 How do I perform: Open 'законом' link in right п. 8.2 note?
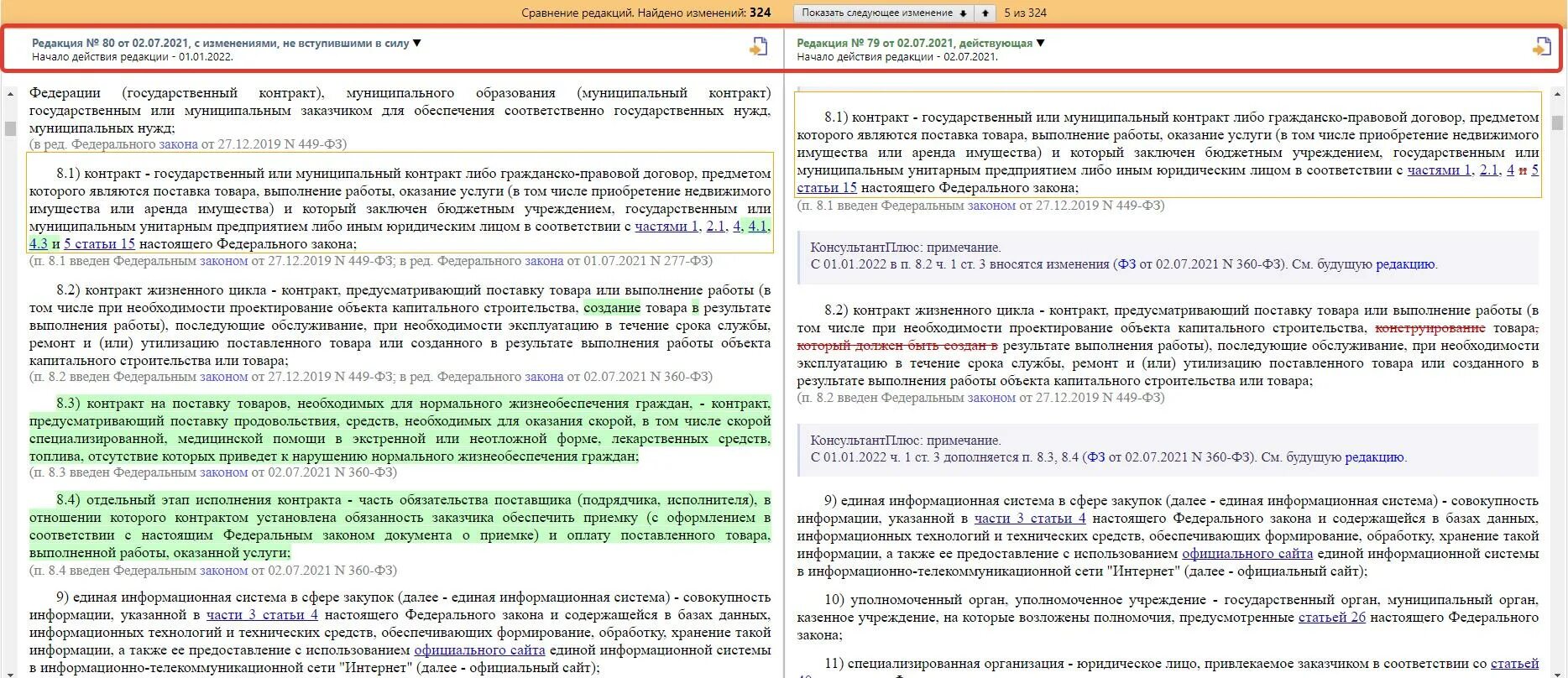click(991, 398)
